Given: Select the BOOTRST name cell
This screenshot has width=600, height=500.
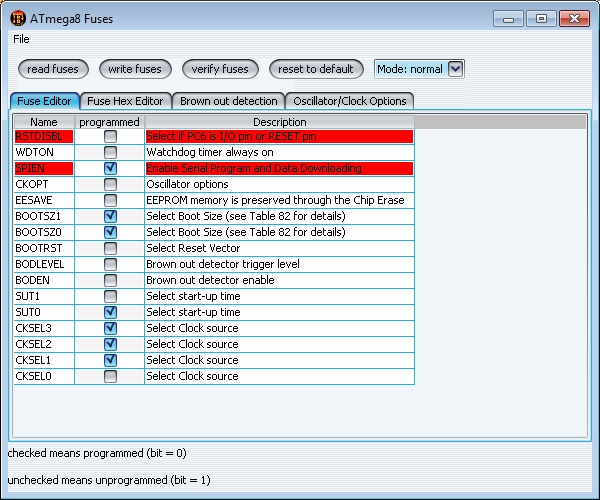Looking at the screenshot, I should (x=44, y=248).
